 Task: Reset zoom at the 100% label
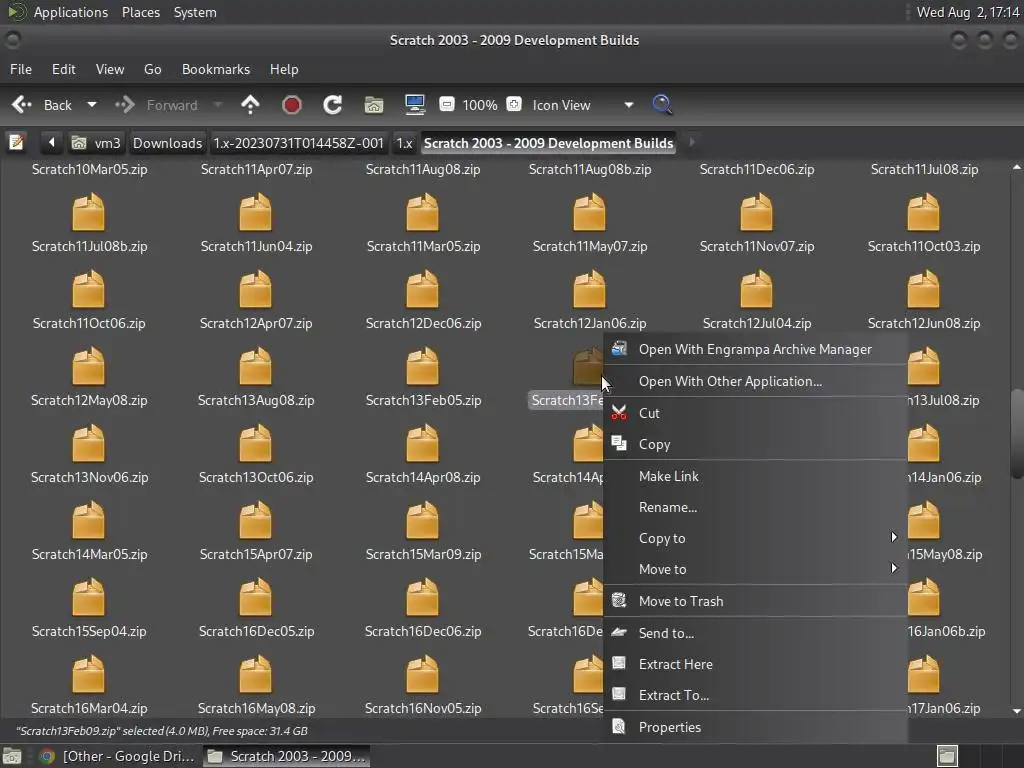(x=480, y=105)
